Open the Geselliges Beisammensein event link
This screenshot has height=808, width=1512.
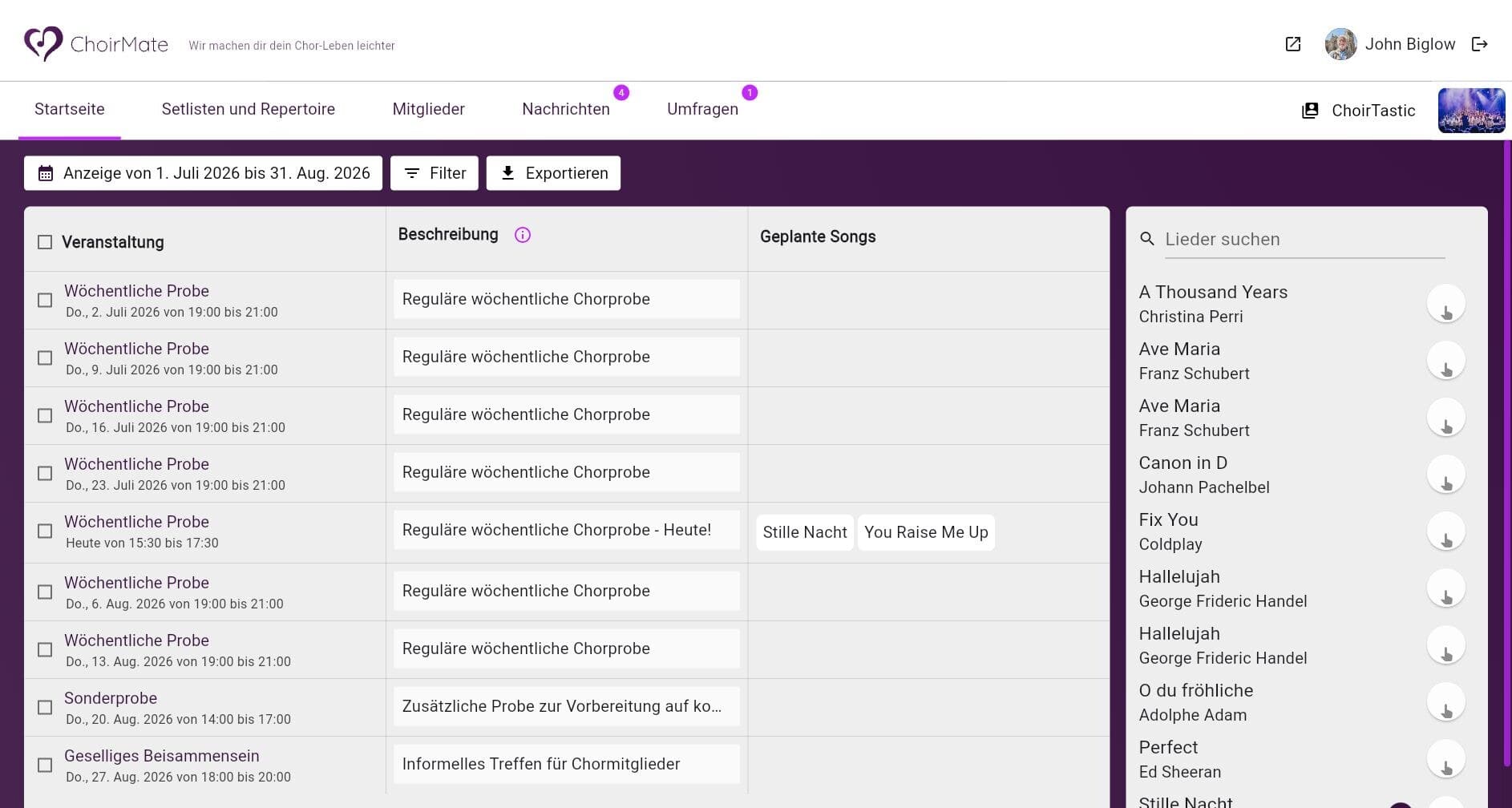coord(162,756)
